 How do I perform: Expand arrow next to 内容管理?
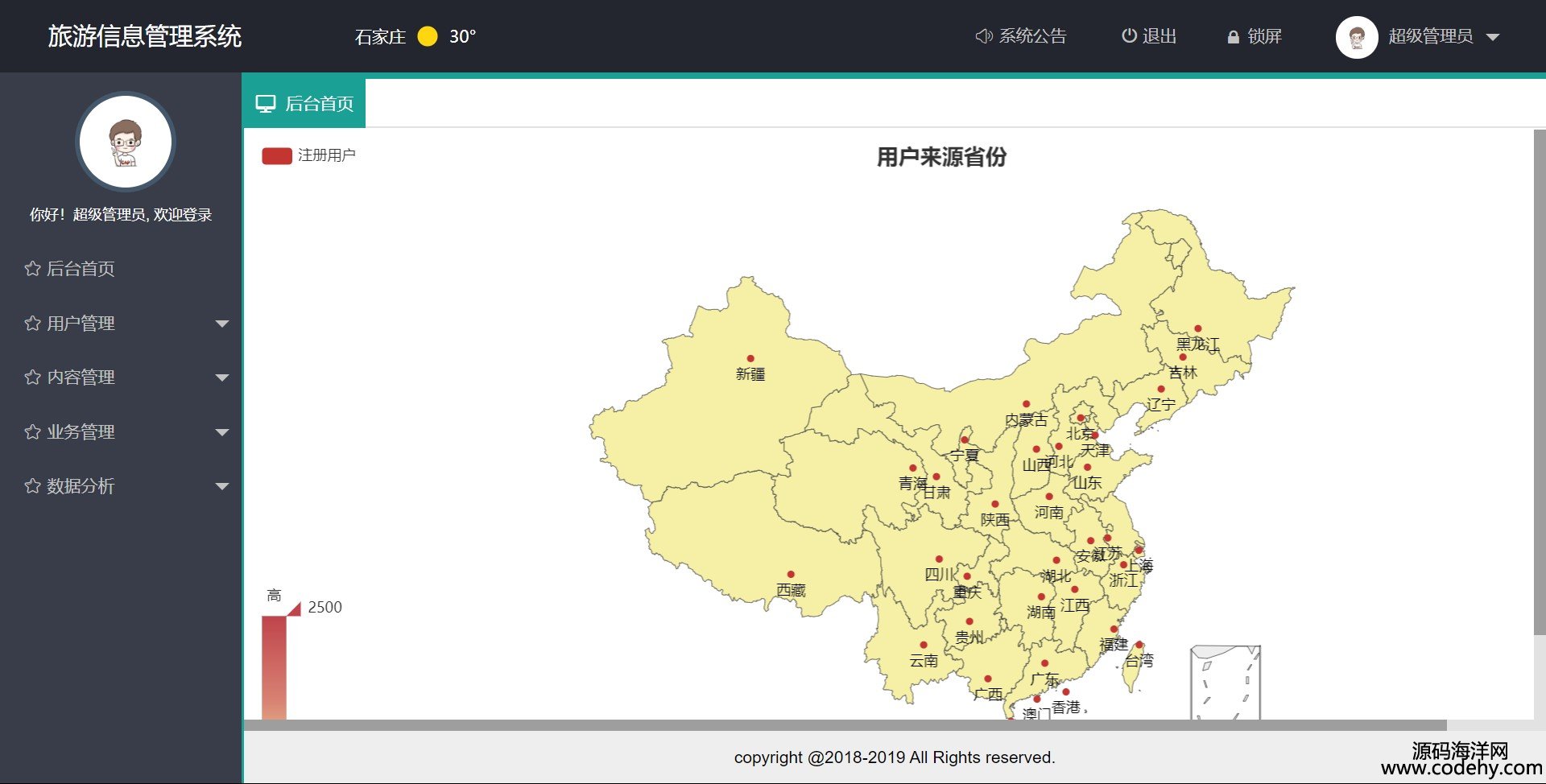coord(222,378)
